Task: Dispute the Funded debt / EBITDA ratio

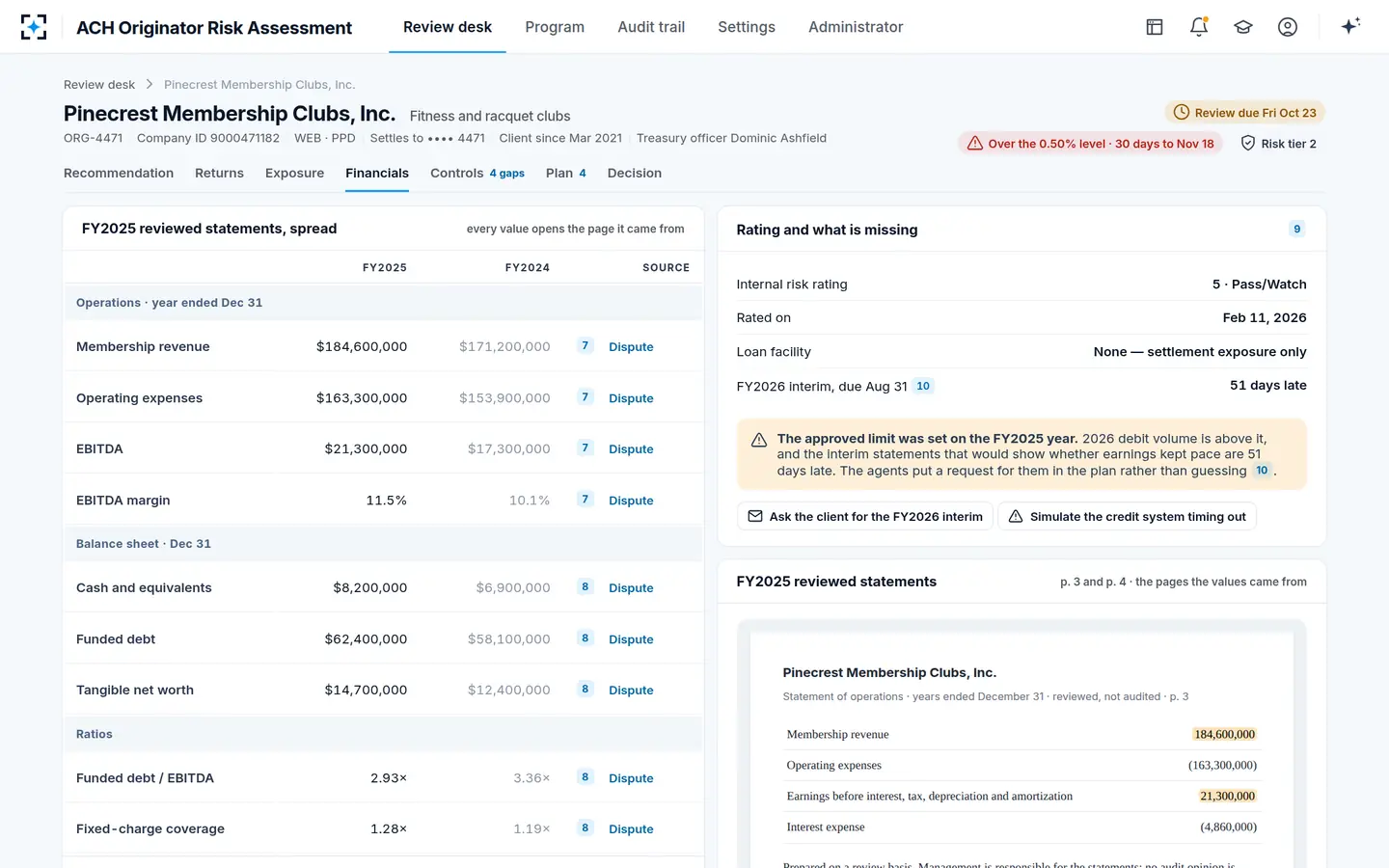Action: 631,778
